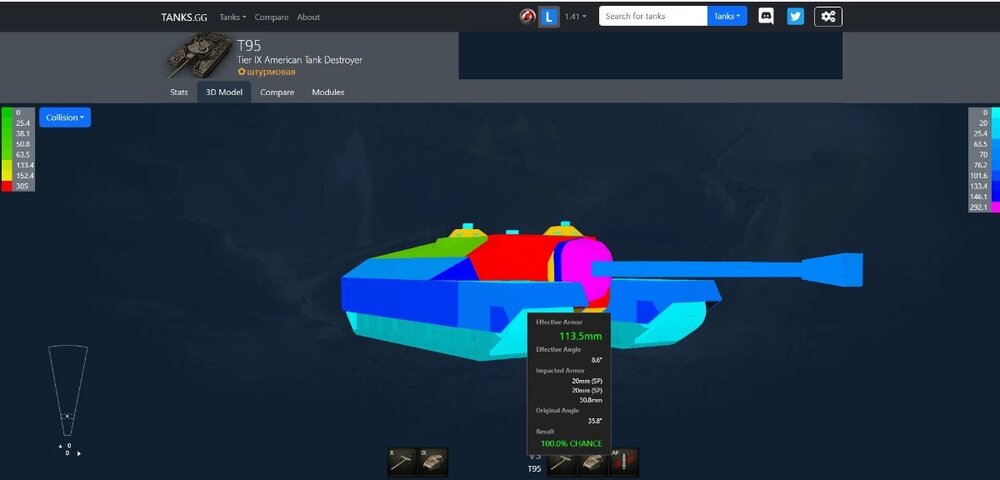Select the 8.6° effective angle value
1000x480 pixels.
(597, 360)
